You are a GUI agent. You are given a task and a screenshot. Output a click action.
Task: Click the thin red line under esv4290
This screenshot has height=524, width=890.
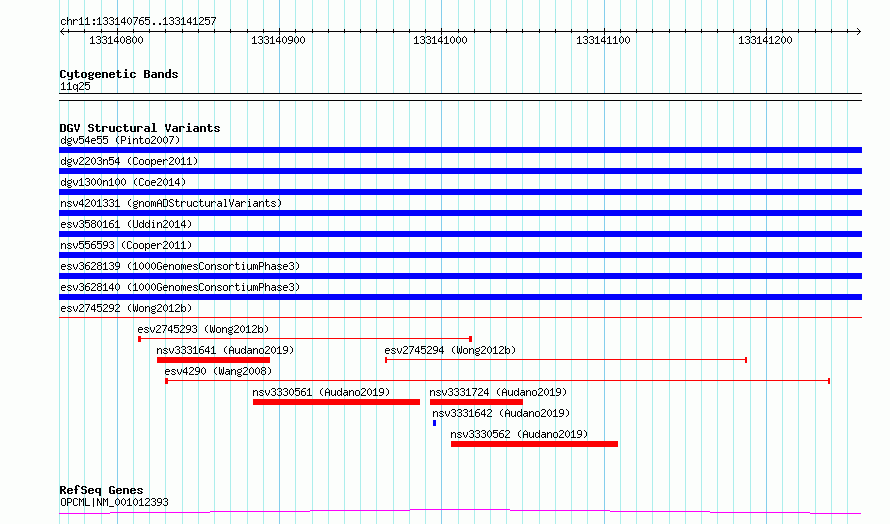[498, 381]
